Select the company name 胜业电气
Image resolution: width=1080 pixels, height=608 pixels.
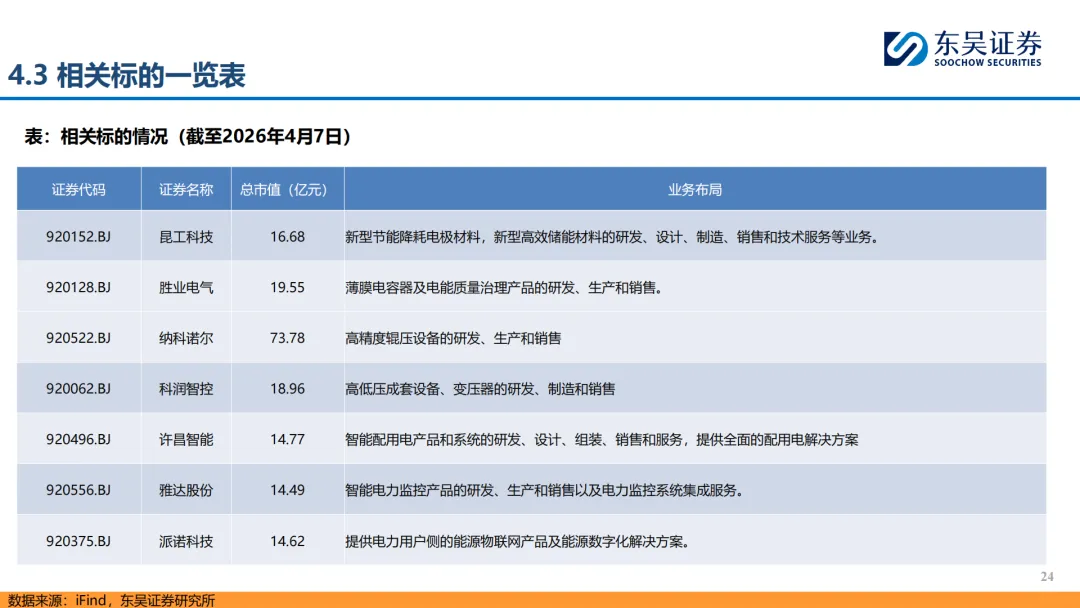point(183,287)
